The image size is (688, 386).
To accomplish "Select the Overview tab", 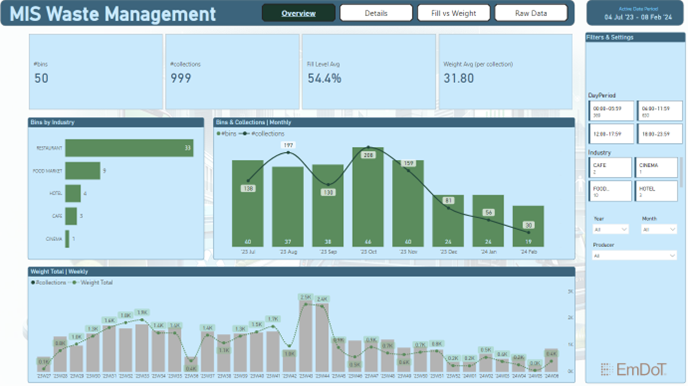I will coord(298,13).
